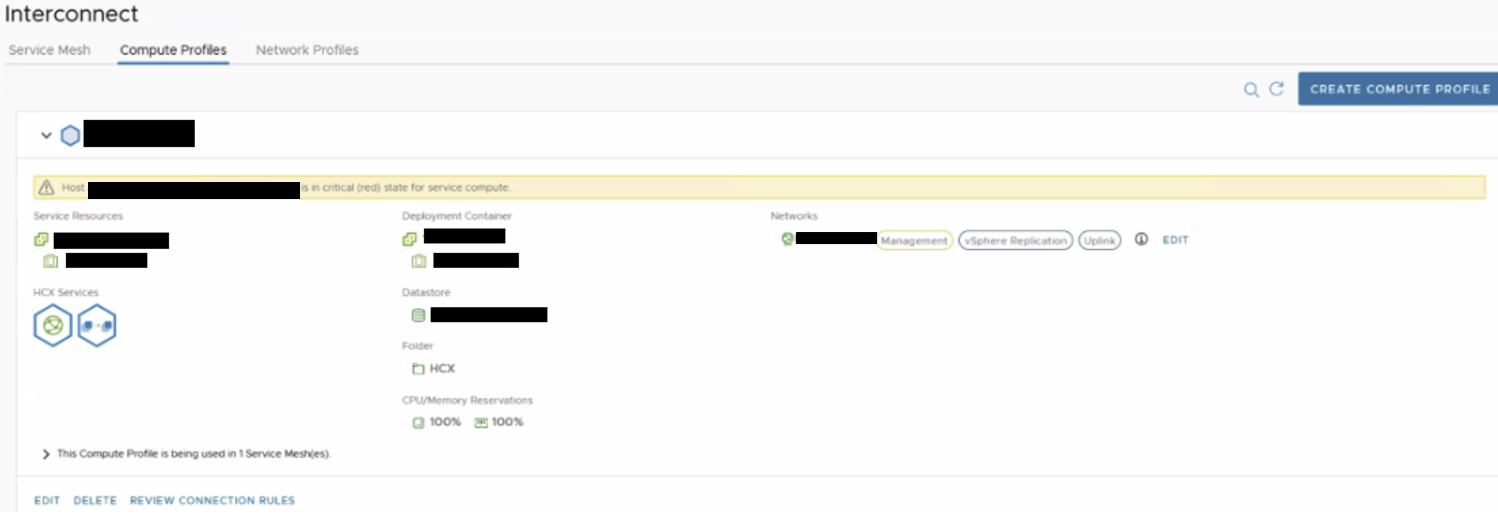The image size is (1498, 531).
Task: Click the CPU 100% reservation value
Action: [445, 422]
